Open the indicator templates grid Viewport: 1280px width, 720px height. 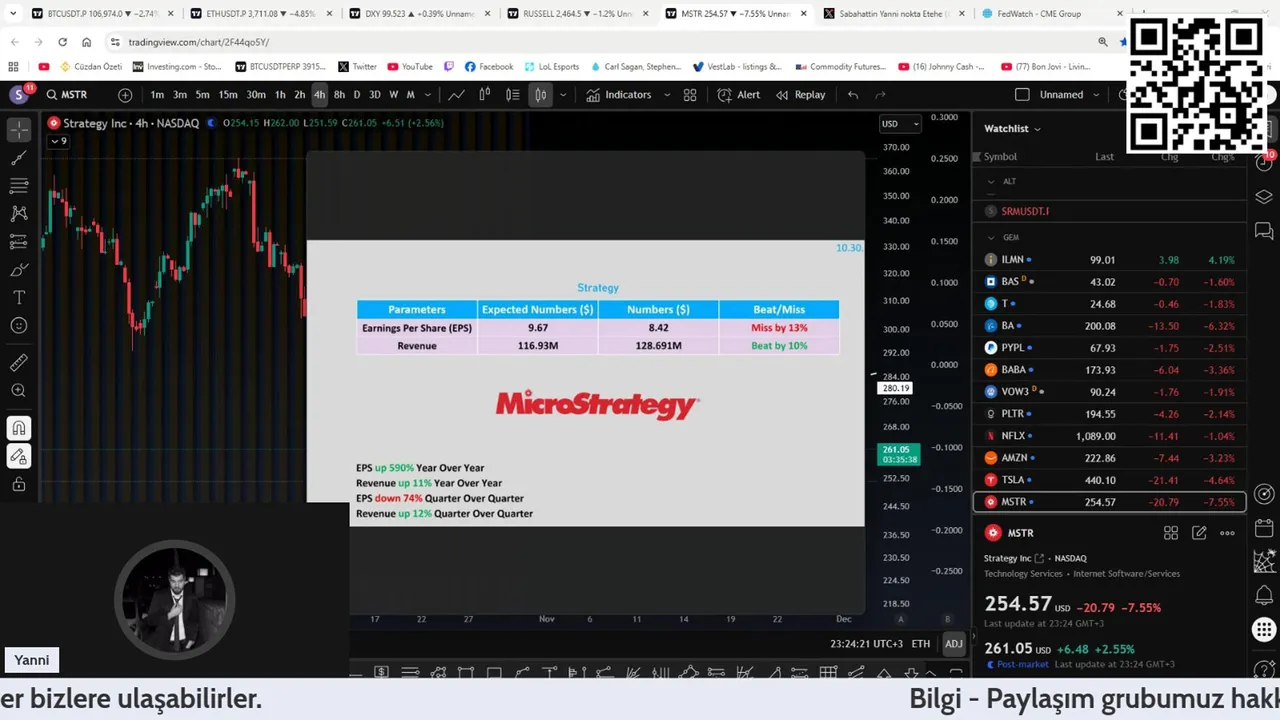coord(690,95)
